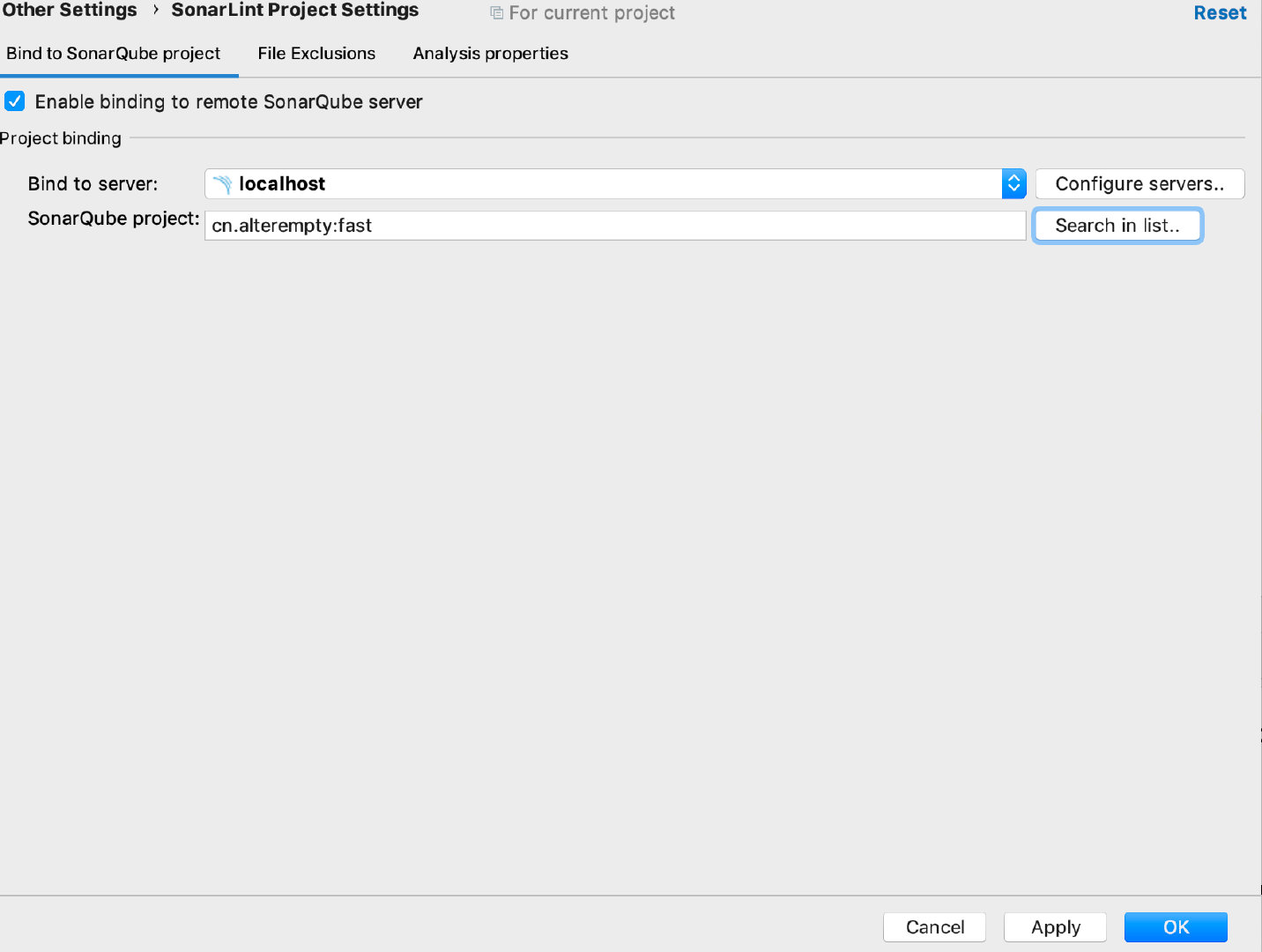Click the Other Settings breadcrumb
Viewport: 1262px width, 952px height.
[x=70, y=11]
